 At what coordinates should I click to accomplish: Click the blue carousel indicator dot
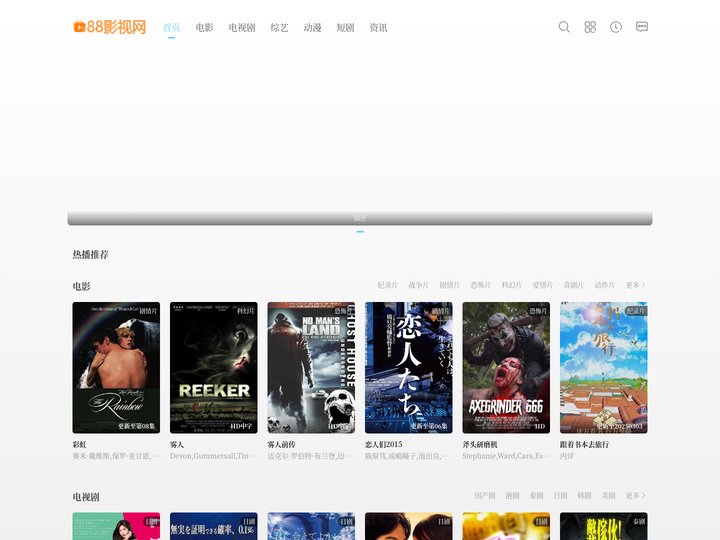(360, 232)
